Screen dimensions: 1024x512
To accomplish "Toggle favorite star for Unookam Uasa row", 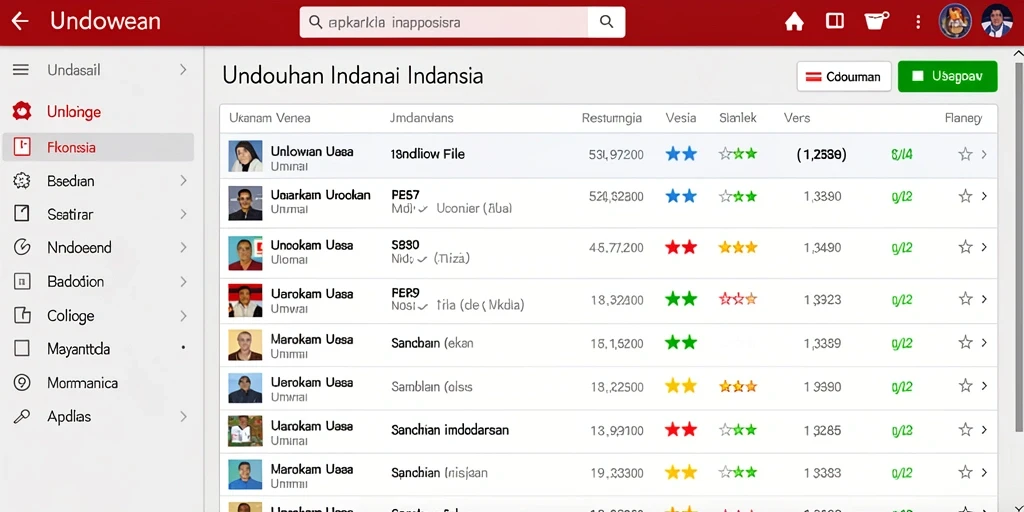I will click(965, 247).
